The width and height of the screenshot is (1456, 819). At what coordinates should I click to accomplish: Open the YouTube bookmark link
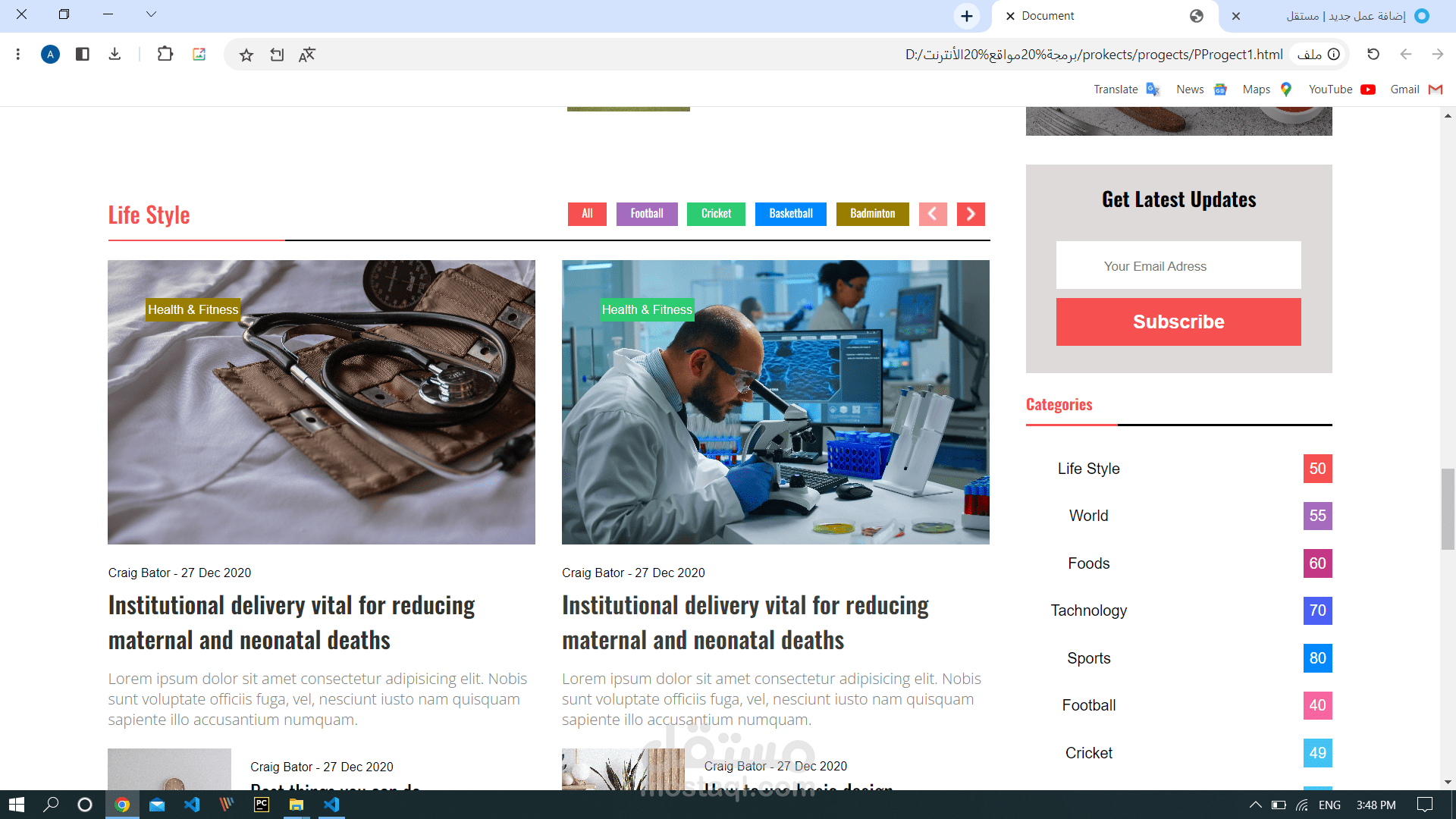click(x=1341, y=89)
